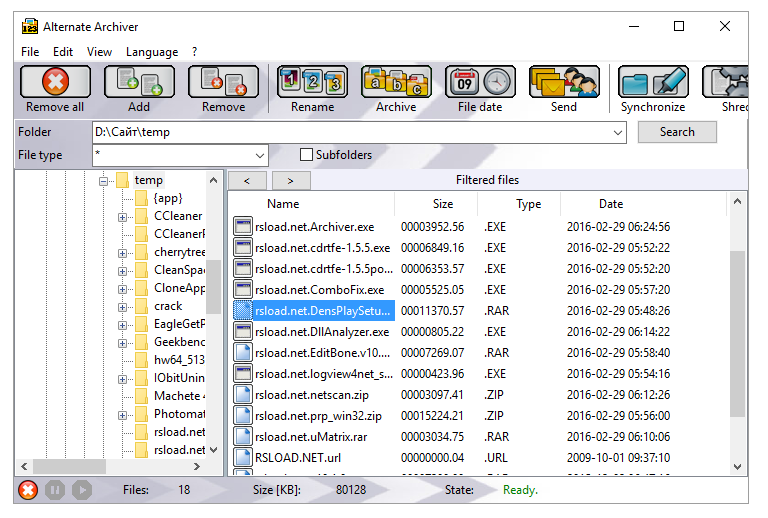Select the Machete folder in tree

point(179,396)
